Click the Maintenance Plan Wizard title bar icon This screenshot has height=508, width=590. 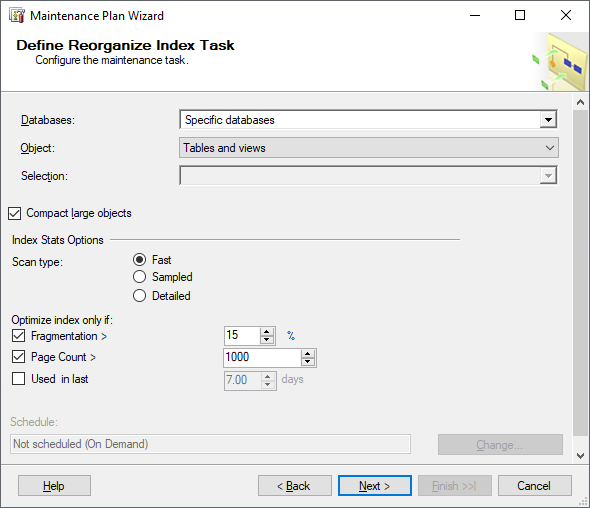[17, 16]
